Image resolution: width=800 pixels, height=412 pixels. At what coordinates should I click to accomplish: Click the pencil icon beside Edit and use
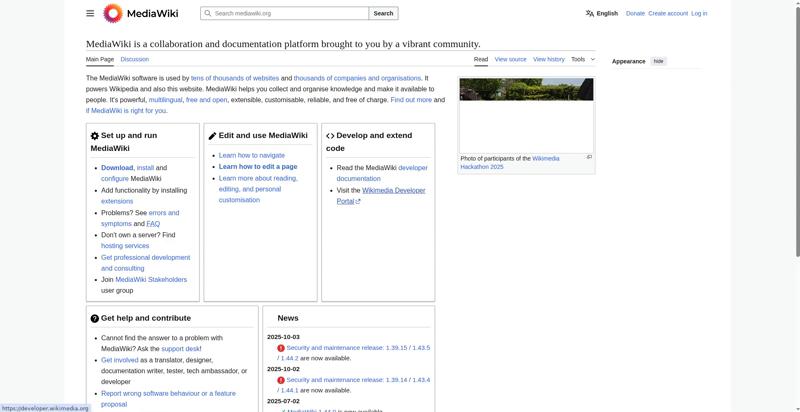coord(212,136)
